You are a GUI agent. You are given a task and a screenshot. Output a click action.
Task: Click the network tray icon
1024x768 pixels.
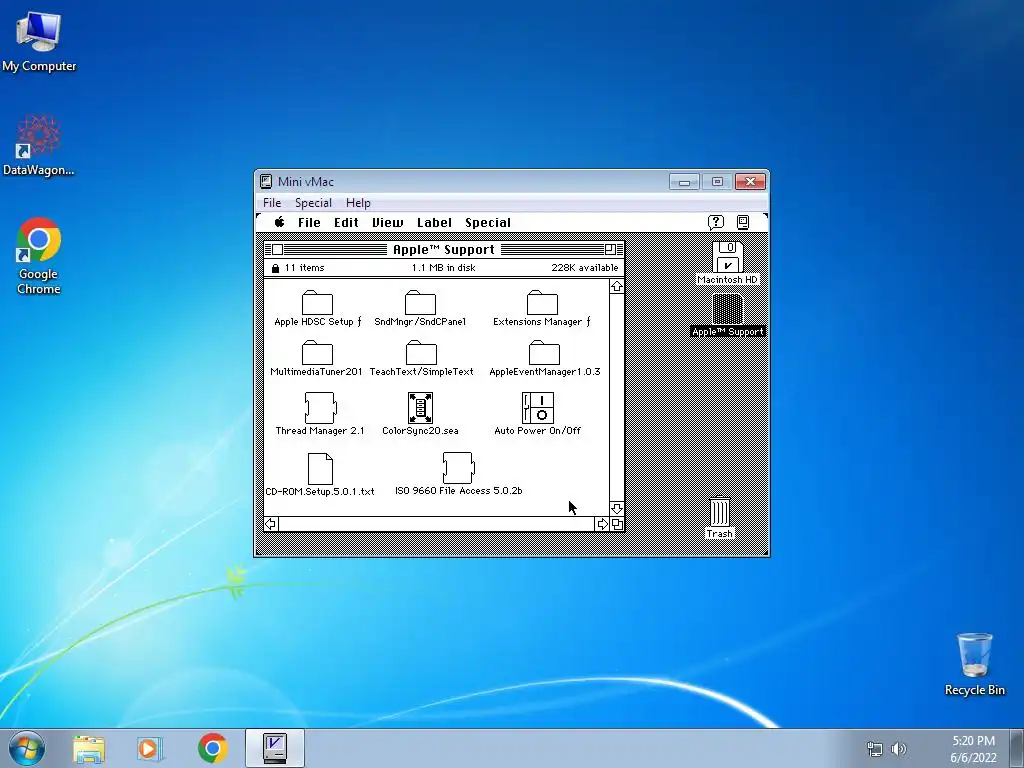pyautogui.click(x=874, y=749)
